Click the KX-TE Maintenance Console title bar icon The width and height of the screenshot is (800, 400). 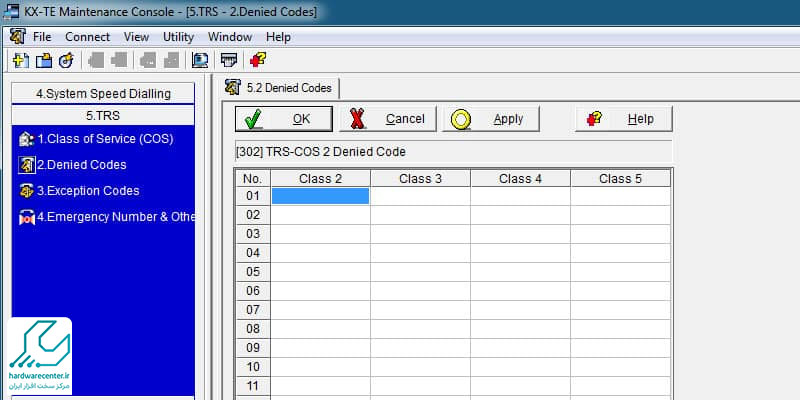[11, 11]
